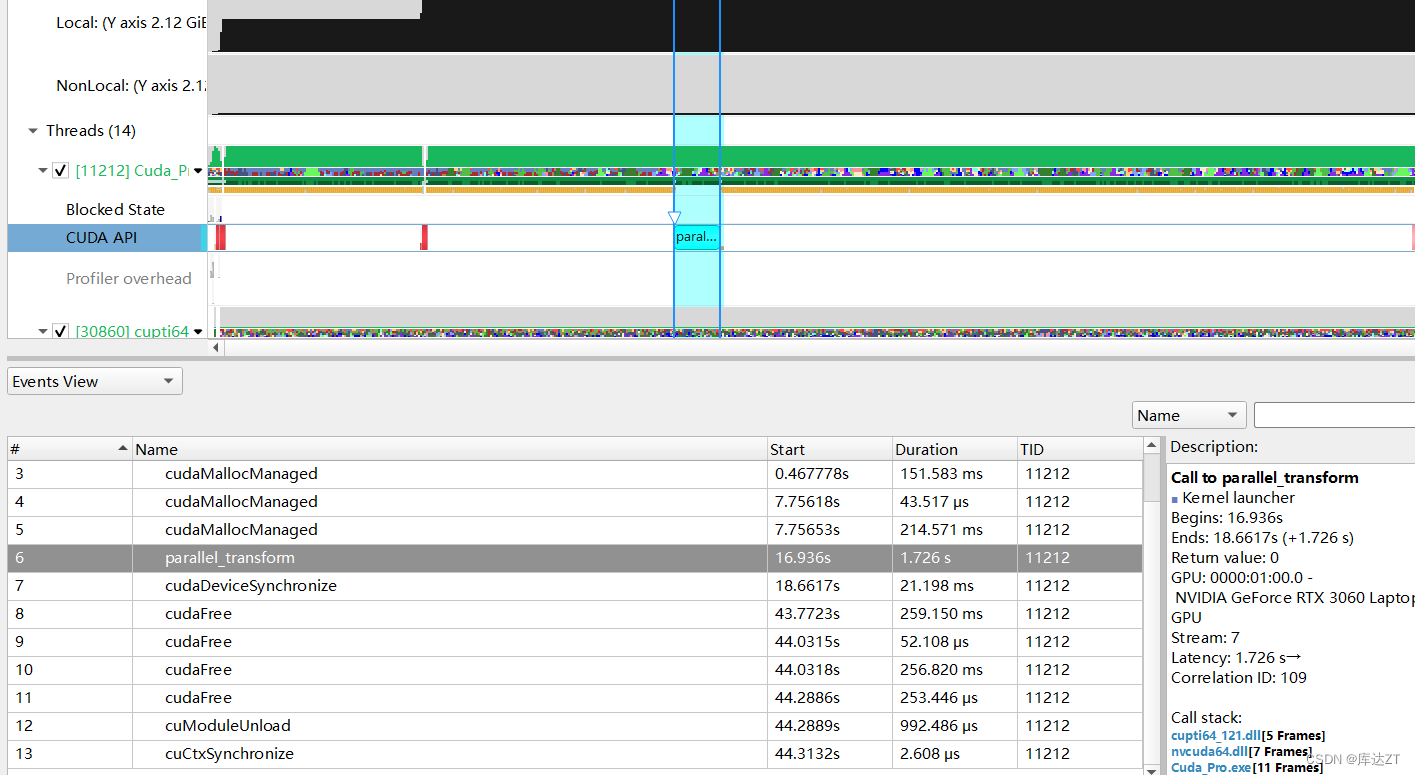Select the cudaDeviceSynchronize event row

pos(575,586)
